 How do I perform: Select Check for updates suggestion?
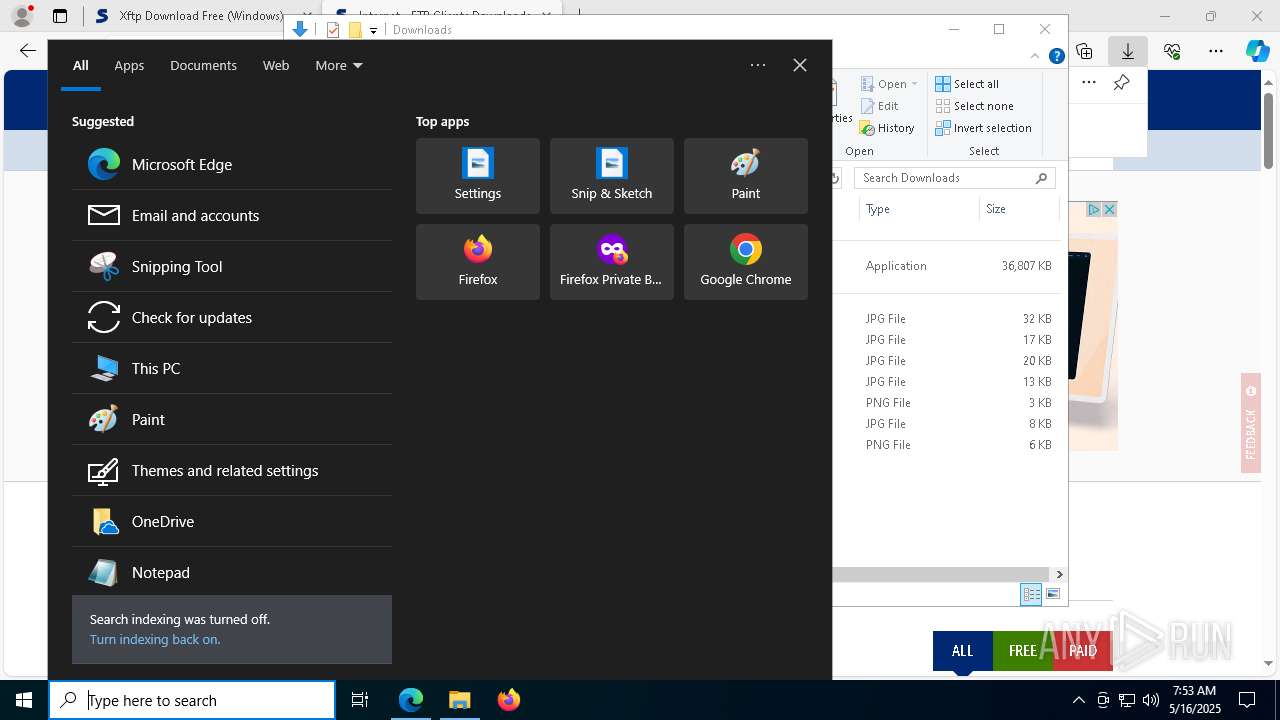point(232,317)
